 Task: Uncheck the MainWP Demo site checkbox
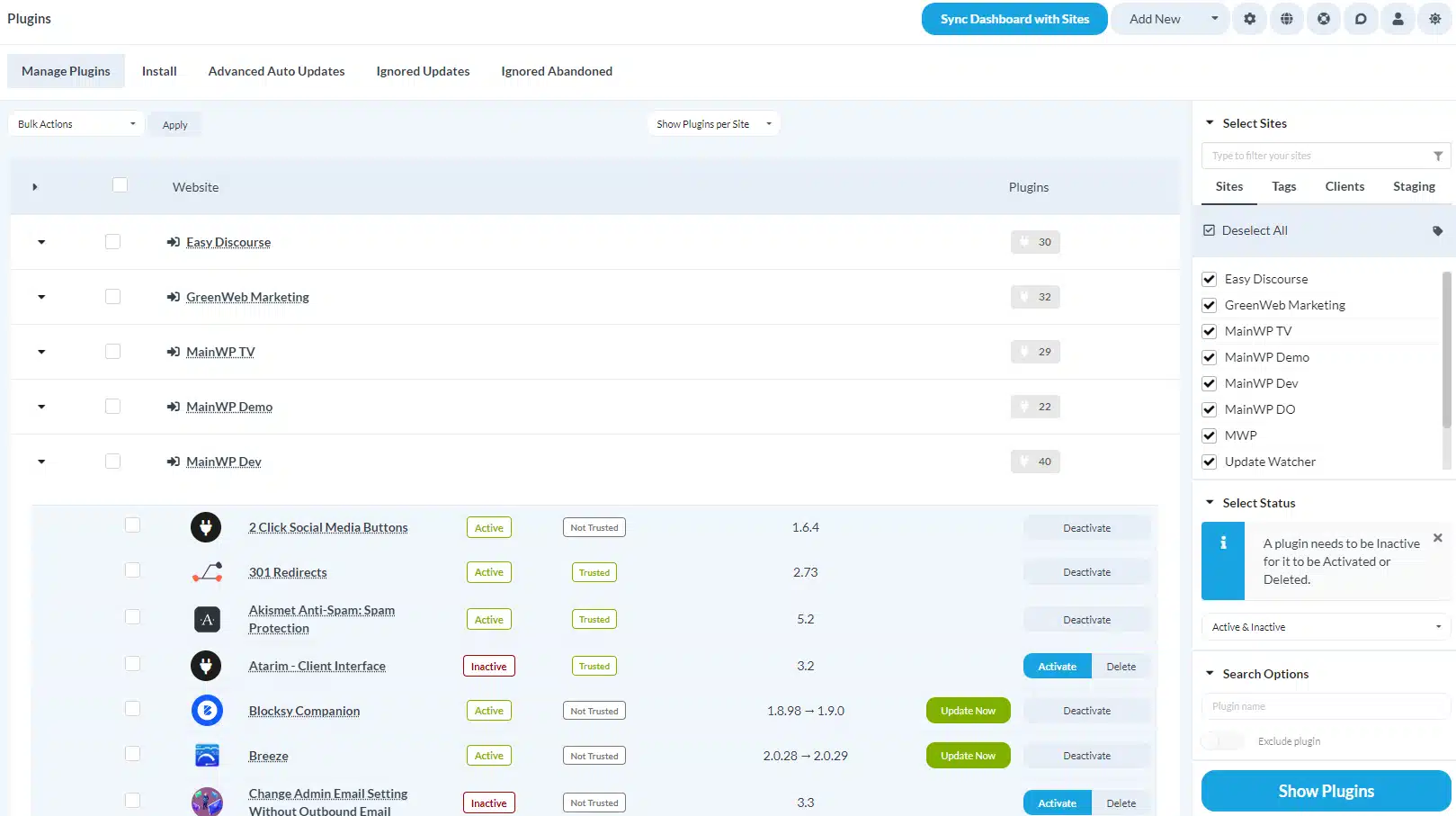coord(1210,357)
